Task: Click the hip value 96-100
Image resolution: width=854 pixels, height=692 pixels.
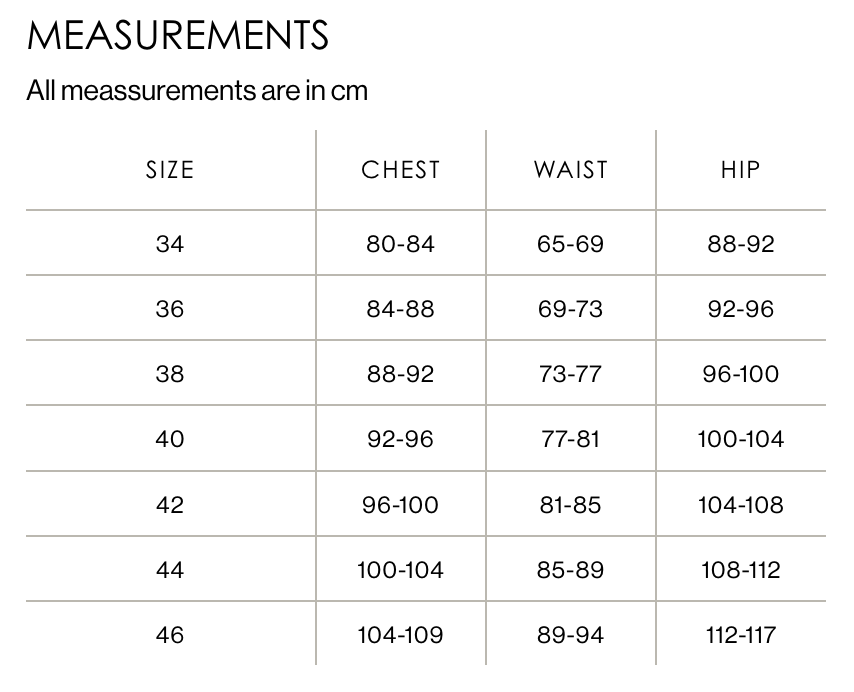Action: point(741,373)
